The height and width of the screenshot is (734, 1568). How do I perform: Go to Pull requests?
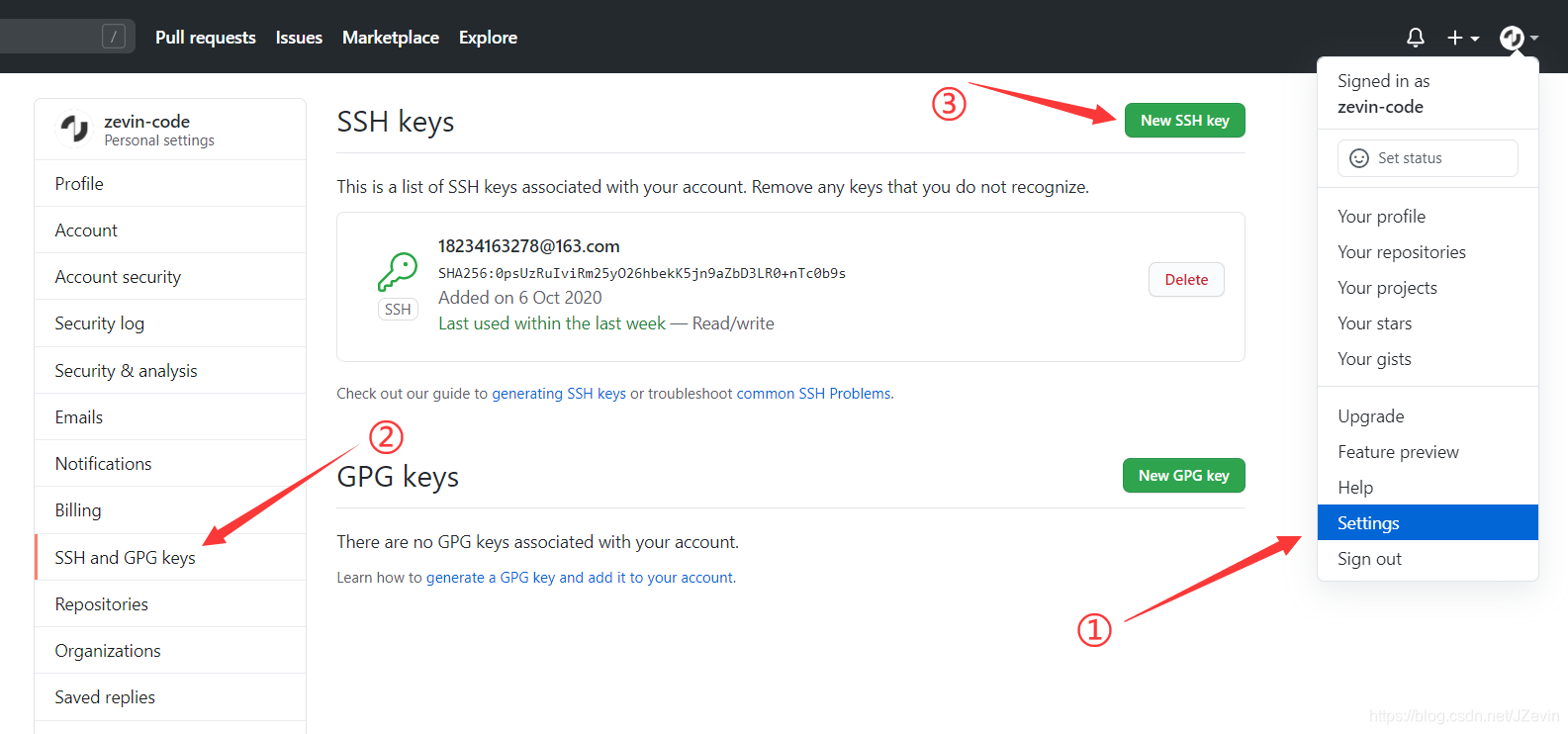(x=206, y=38)
